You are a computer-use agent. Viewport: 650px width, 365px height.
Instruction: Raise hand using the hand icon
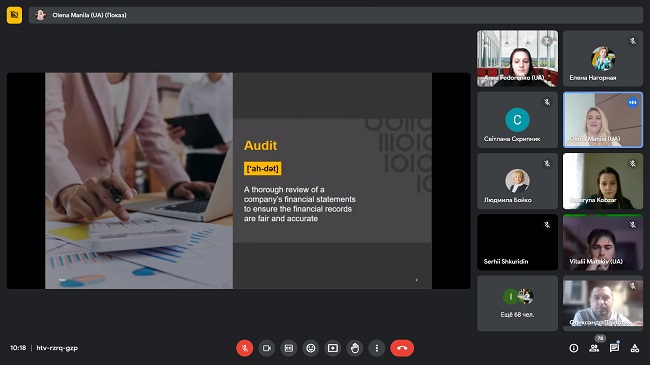click(354, 348)
